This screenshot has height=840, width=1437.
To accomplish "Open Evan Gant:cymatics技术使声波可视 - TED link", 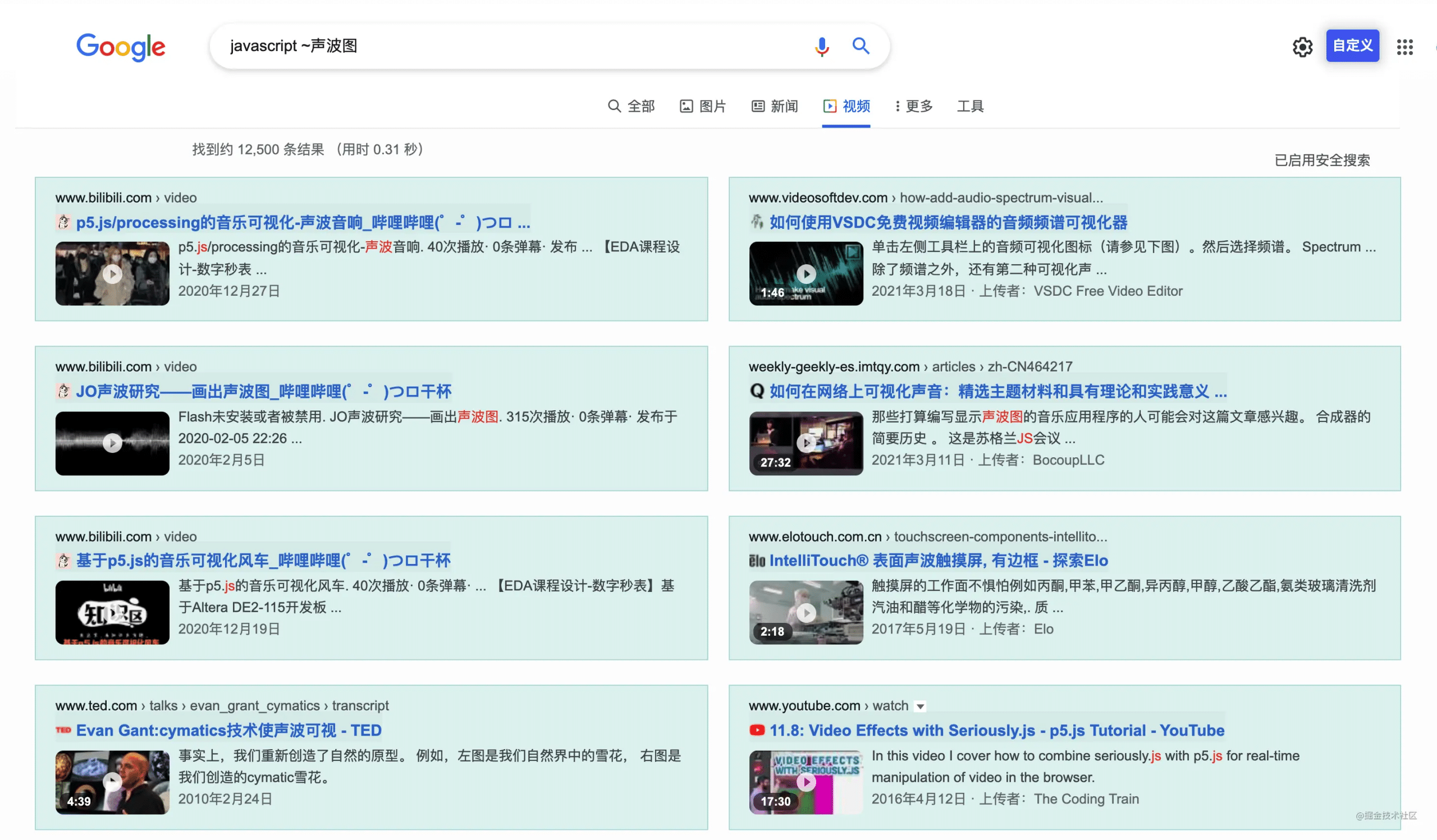I will (x=228, y=731).
